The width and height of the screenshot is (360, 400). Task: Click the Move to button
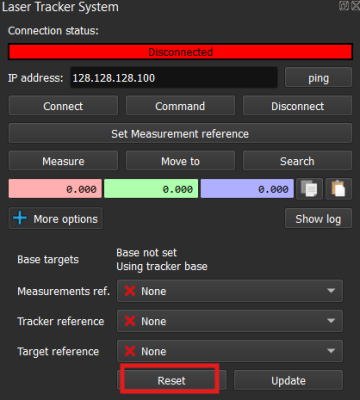tap(180, 161)
